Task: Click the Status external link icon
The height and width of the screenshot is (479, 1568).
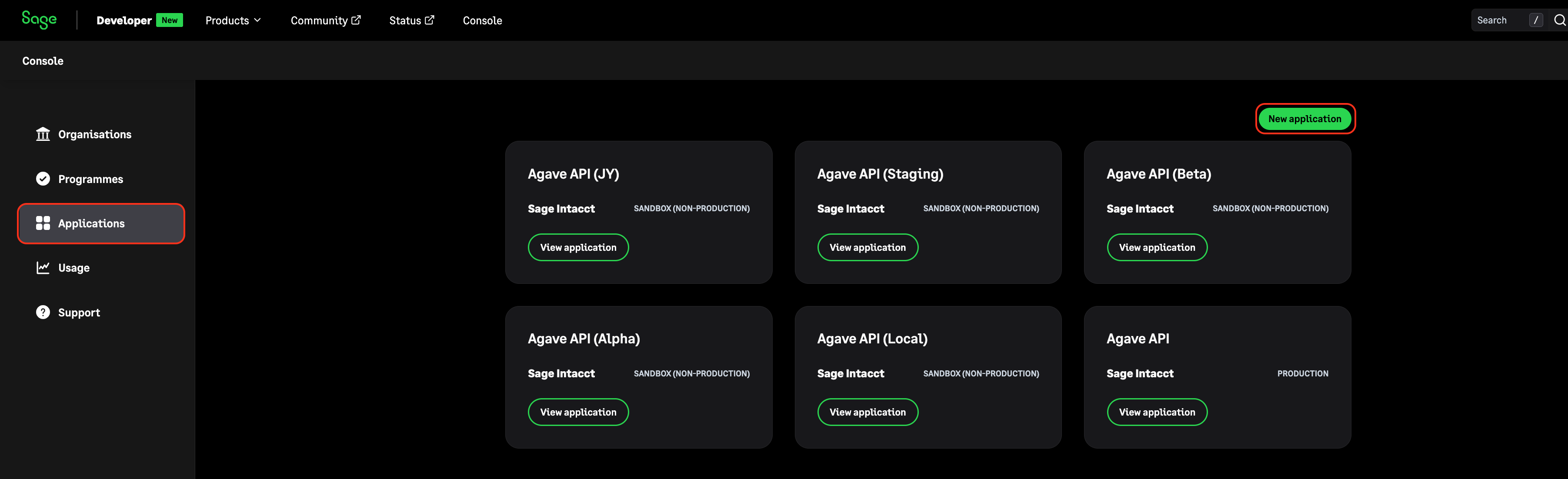Action: pos(430,20)
